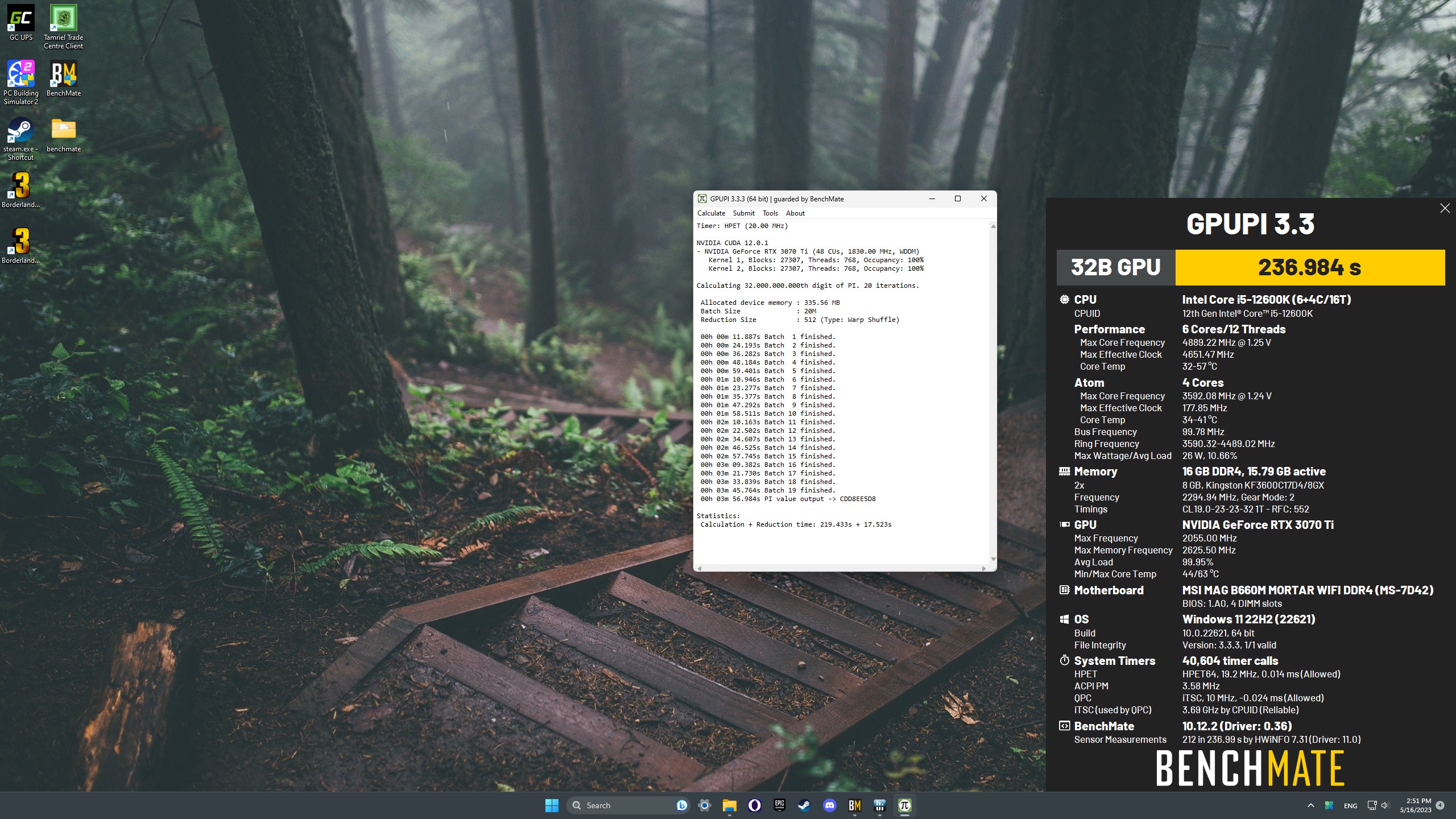Screen dimensions: 1456x819
Task: Open the GC UPS desktop shortcut
Action: [x=21, y=23]
